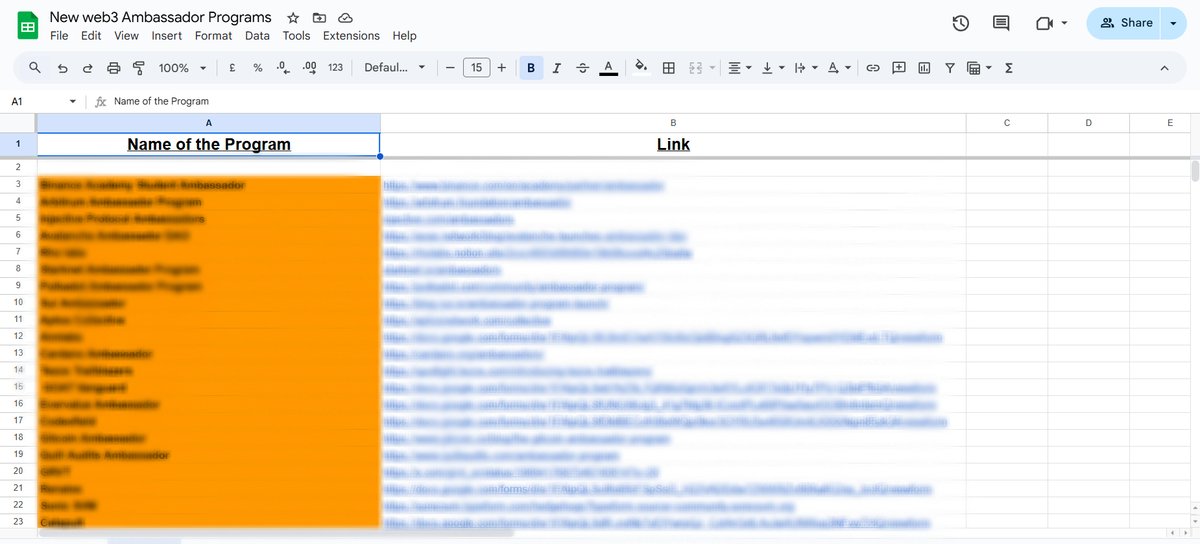Check the cloud document status icon

click(x=345, y=18)
